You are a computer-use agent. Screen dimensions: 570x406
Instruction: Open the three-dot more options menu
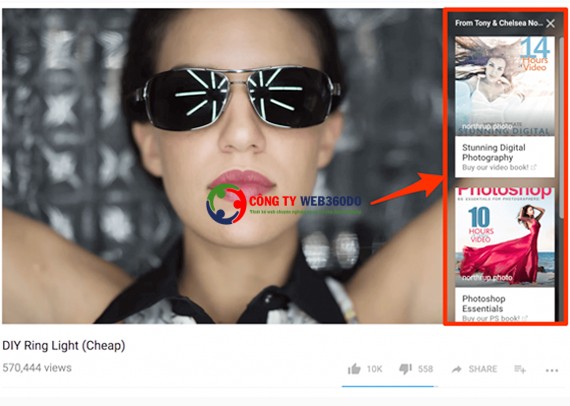tap(552, 371)
